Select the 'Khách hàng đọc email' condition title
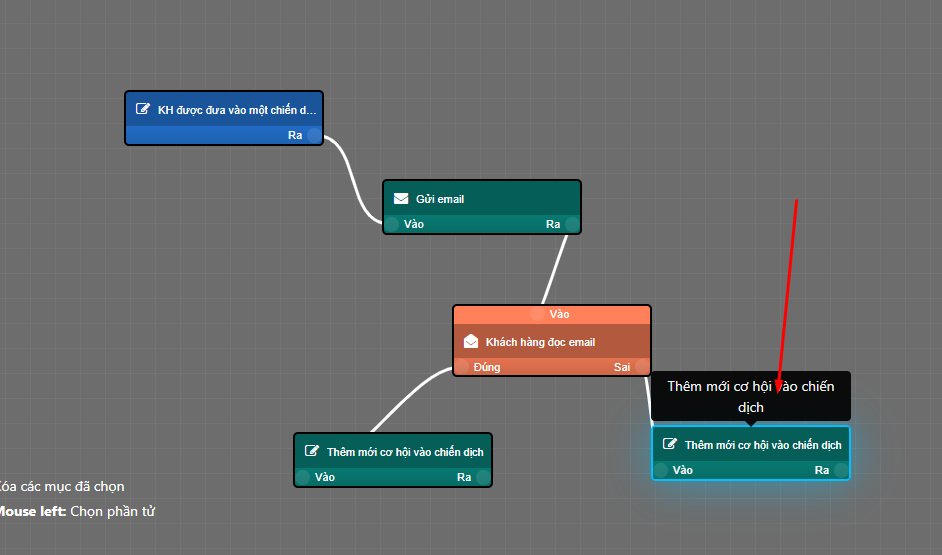 click(x=540, y=342)
